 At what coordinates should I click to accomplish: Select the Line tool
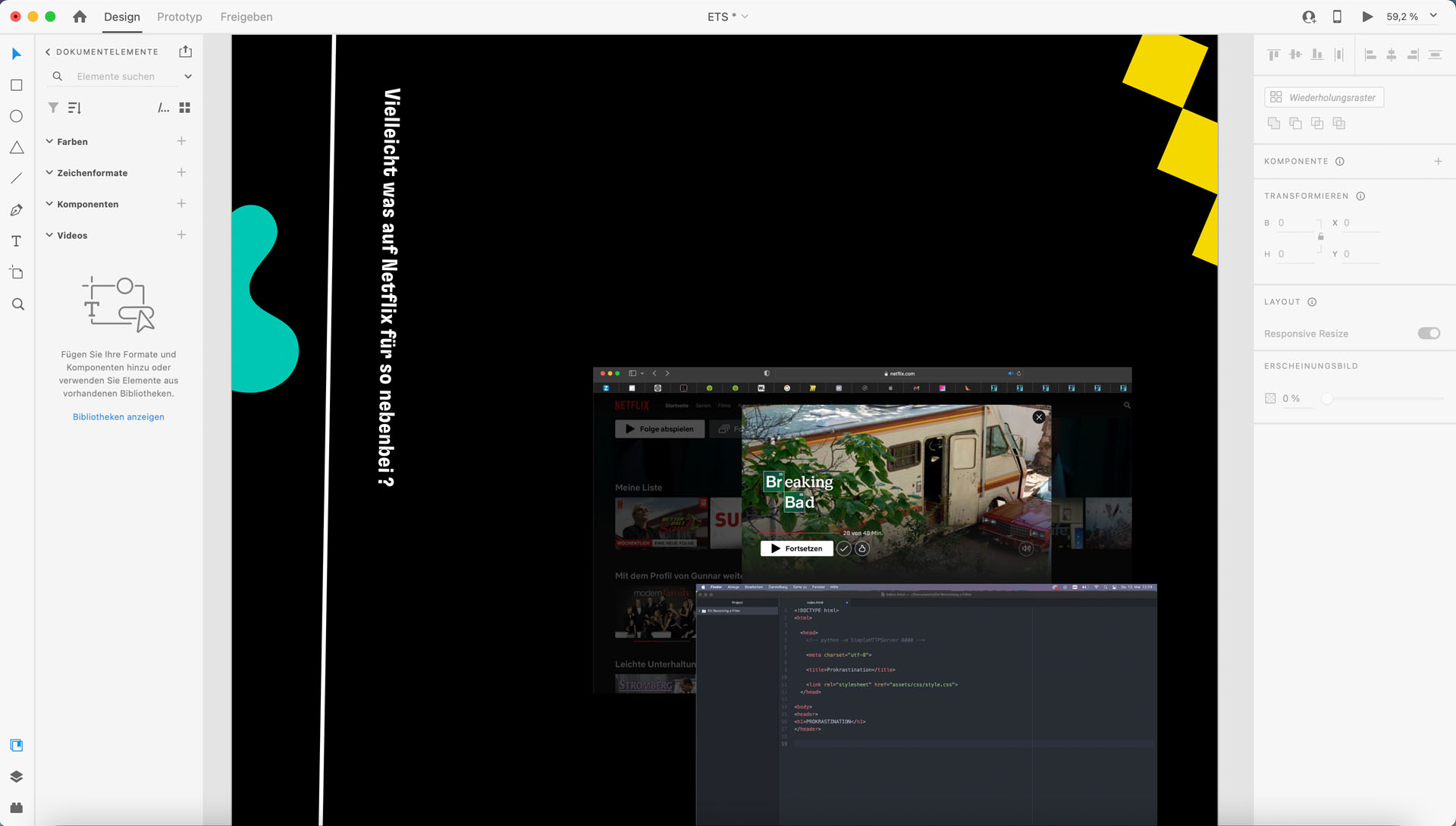coord(16,178)
